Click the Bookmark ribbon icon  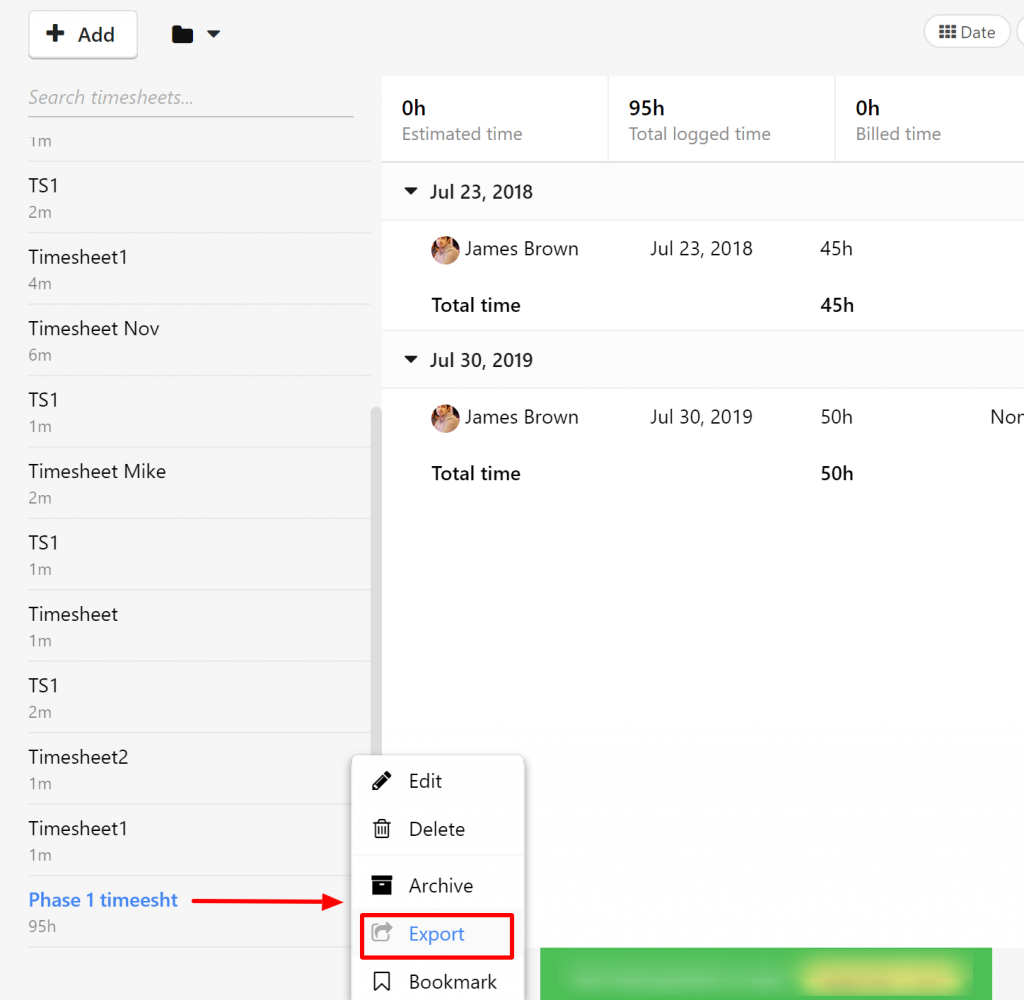point(381,982)
